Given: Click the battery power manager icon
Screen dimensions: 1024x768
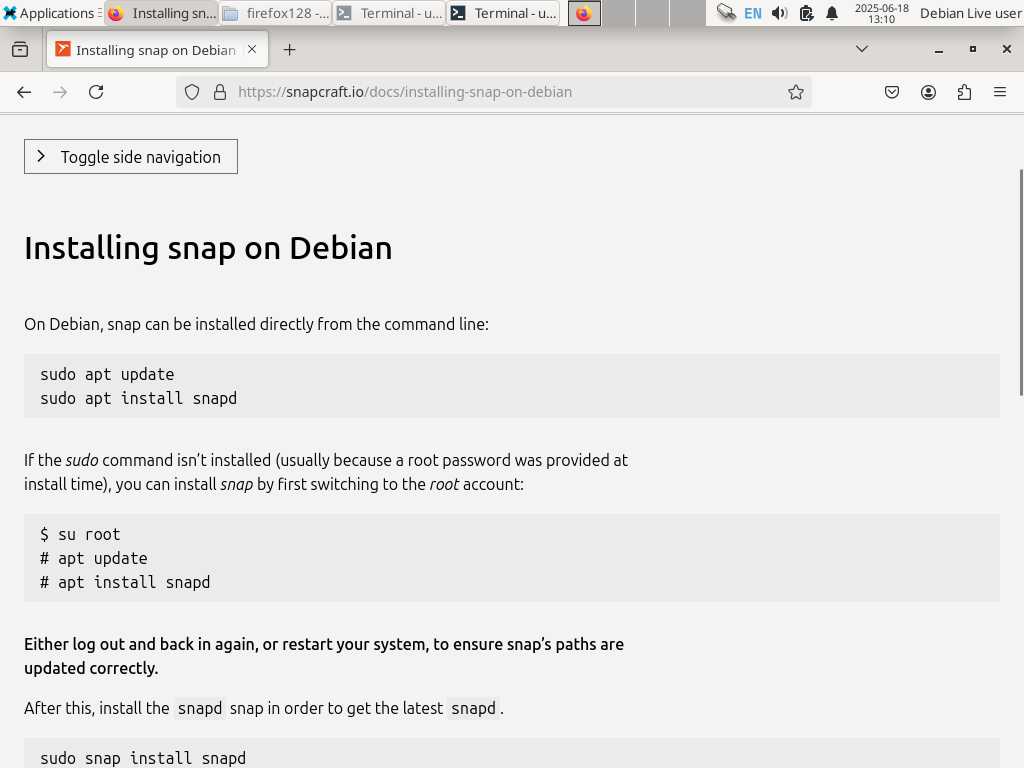Looking at the screenshot, I should [x=806, y=13].
